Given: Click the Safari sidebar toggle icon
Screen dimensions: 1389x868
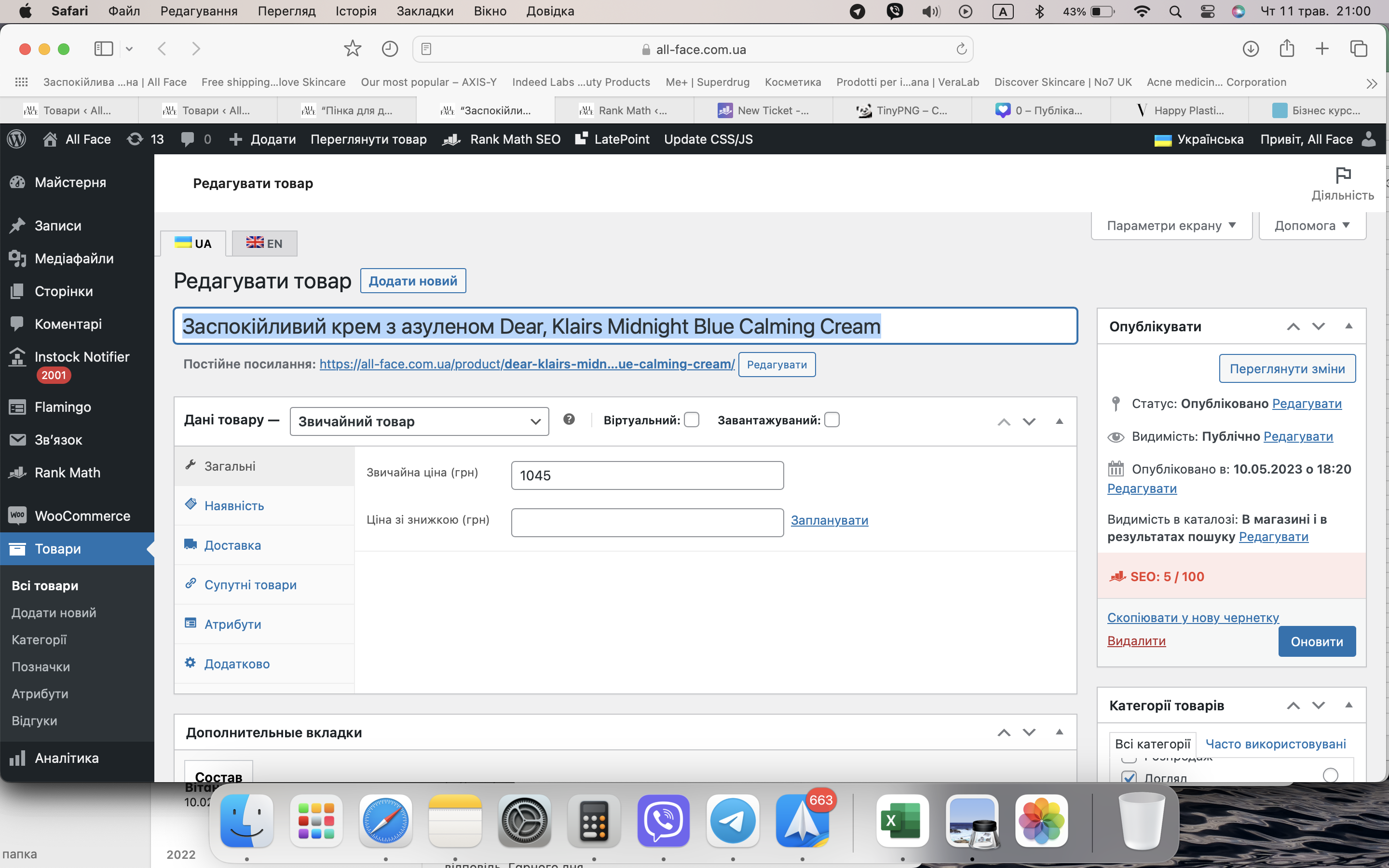Looking at the screenshot, I should point(103,49).
